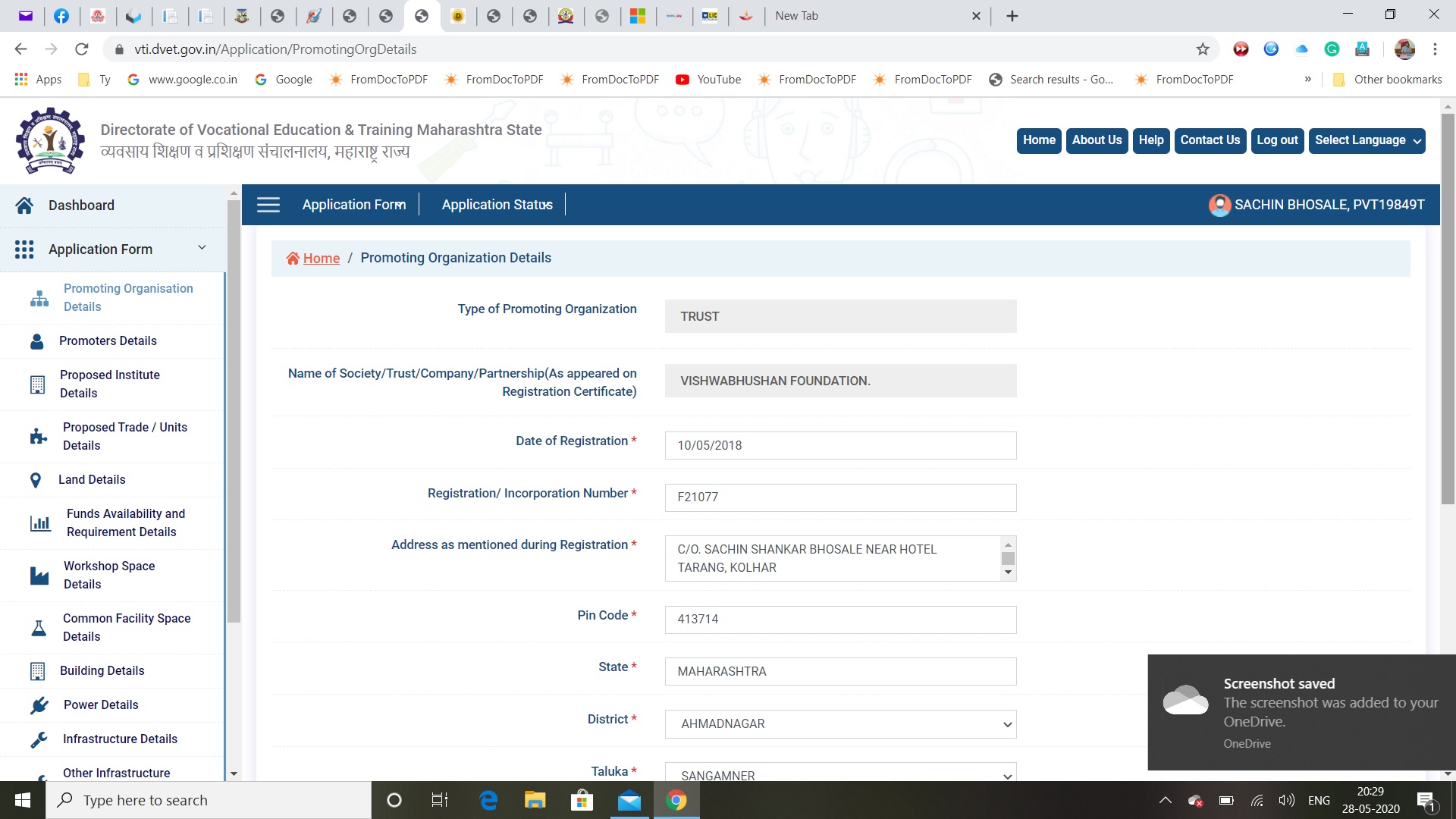Click the Screenshot saved OneDrive notification
Viewport: 1456px width, 819px height.
tap(1301, 713)
